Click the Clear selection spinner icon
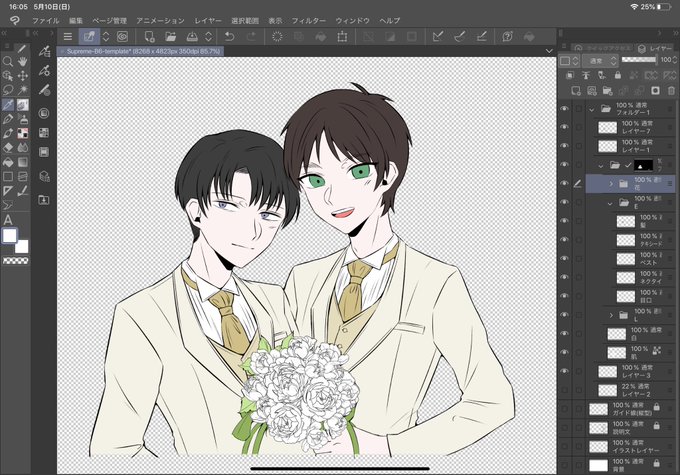 tap(277, 37)
